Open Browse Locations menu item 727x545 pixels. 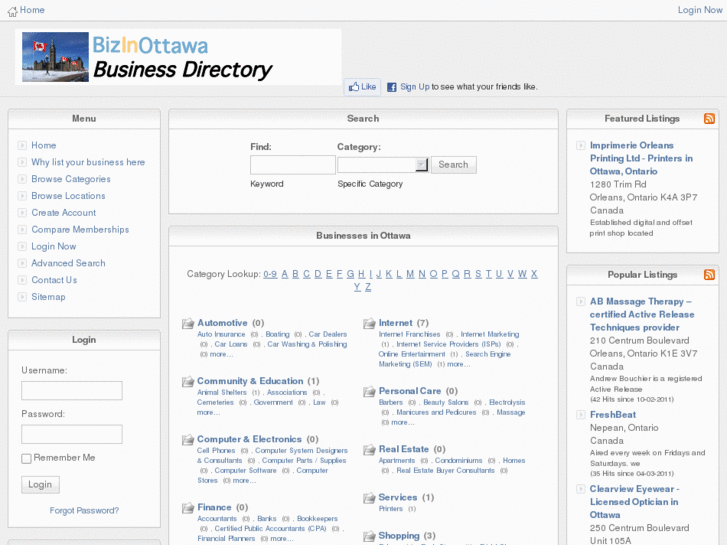point(68,196)
